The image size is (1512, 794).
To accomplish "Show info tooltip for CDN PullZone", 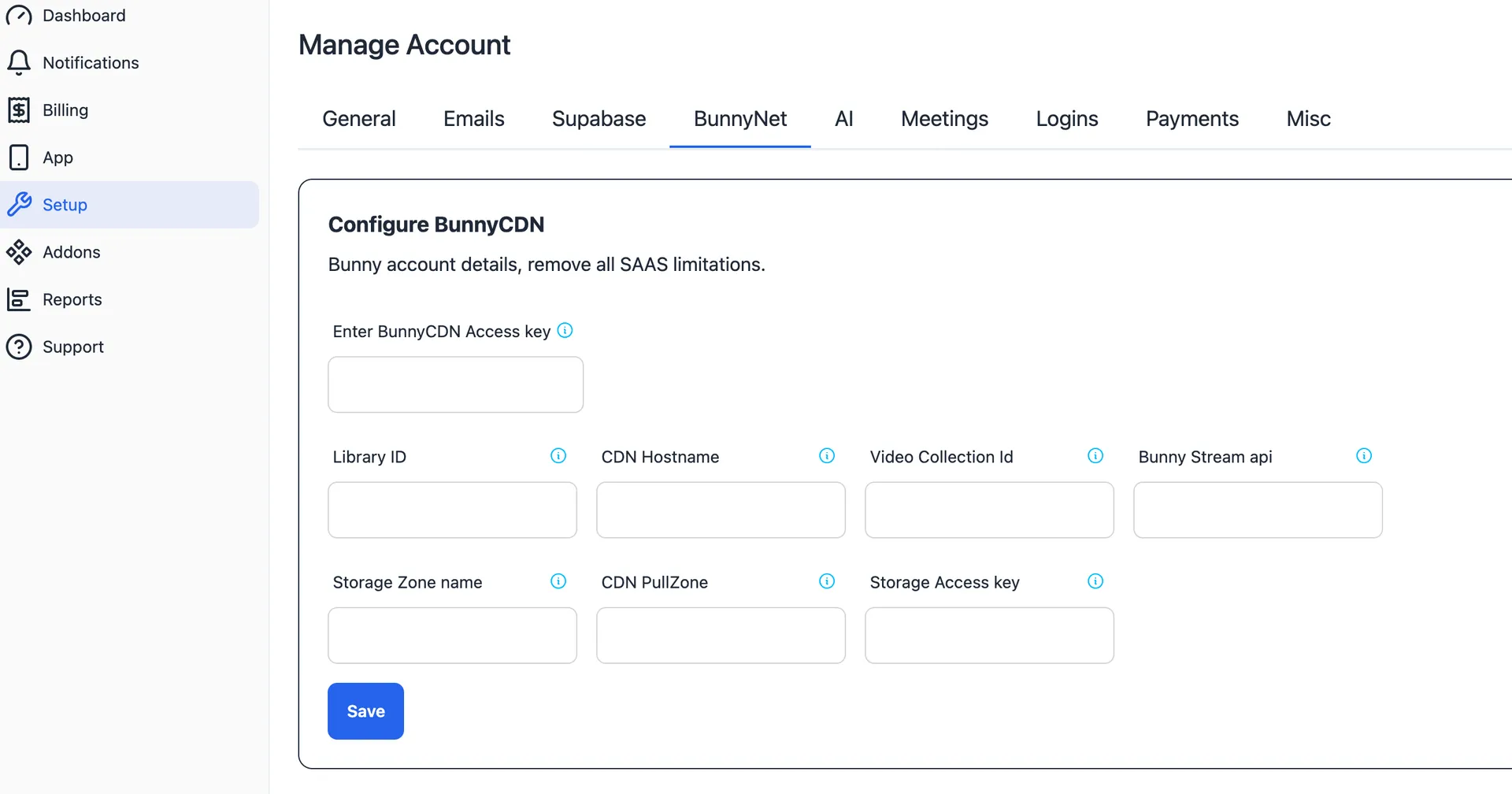I will 827,581.
